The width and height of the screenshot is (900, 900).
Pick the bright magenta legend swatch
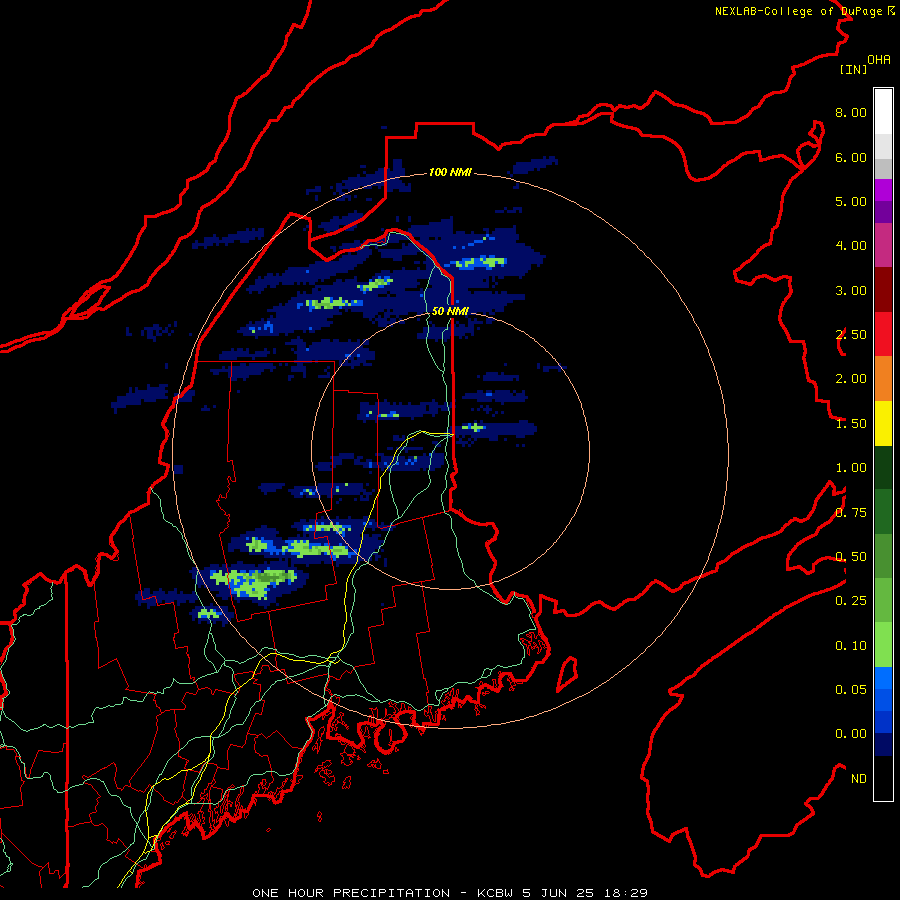click(x=883, y=190)
